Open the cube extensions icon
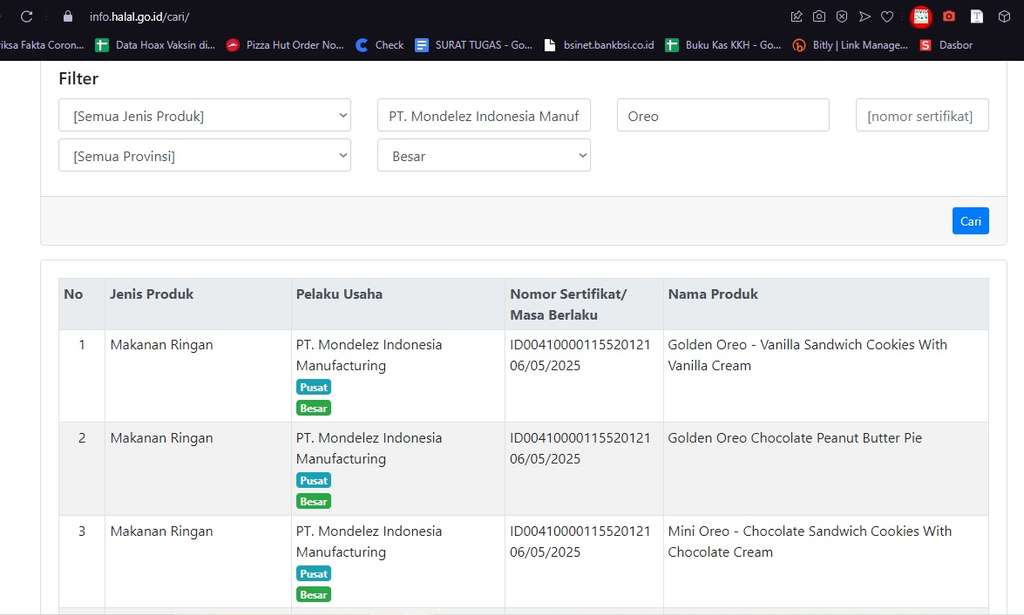This screenshot has width=1024, height=615. point(1005,17)
